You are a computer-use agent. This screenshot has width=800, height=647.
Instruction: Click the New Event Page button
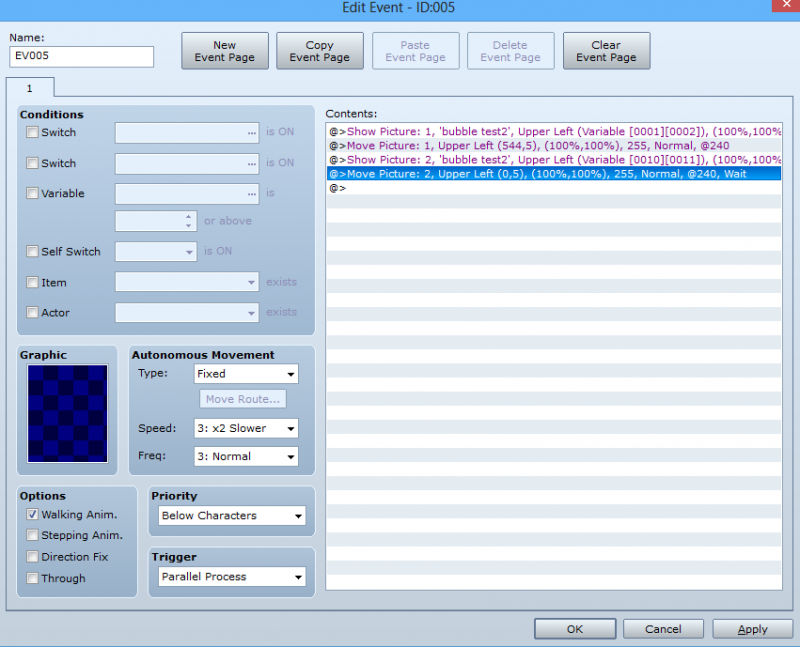coord(224,51)
